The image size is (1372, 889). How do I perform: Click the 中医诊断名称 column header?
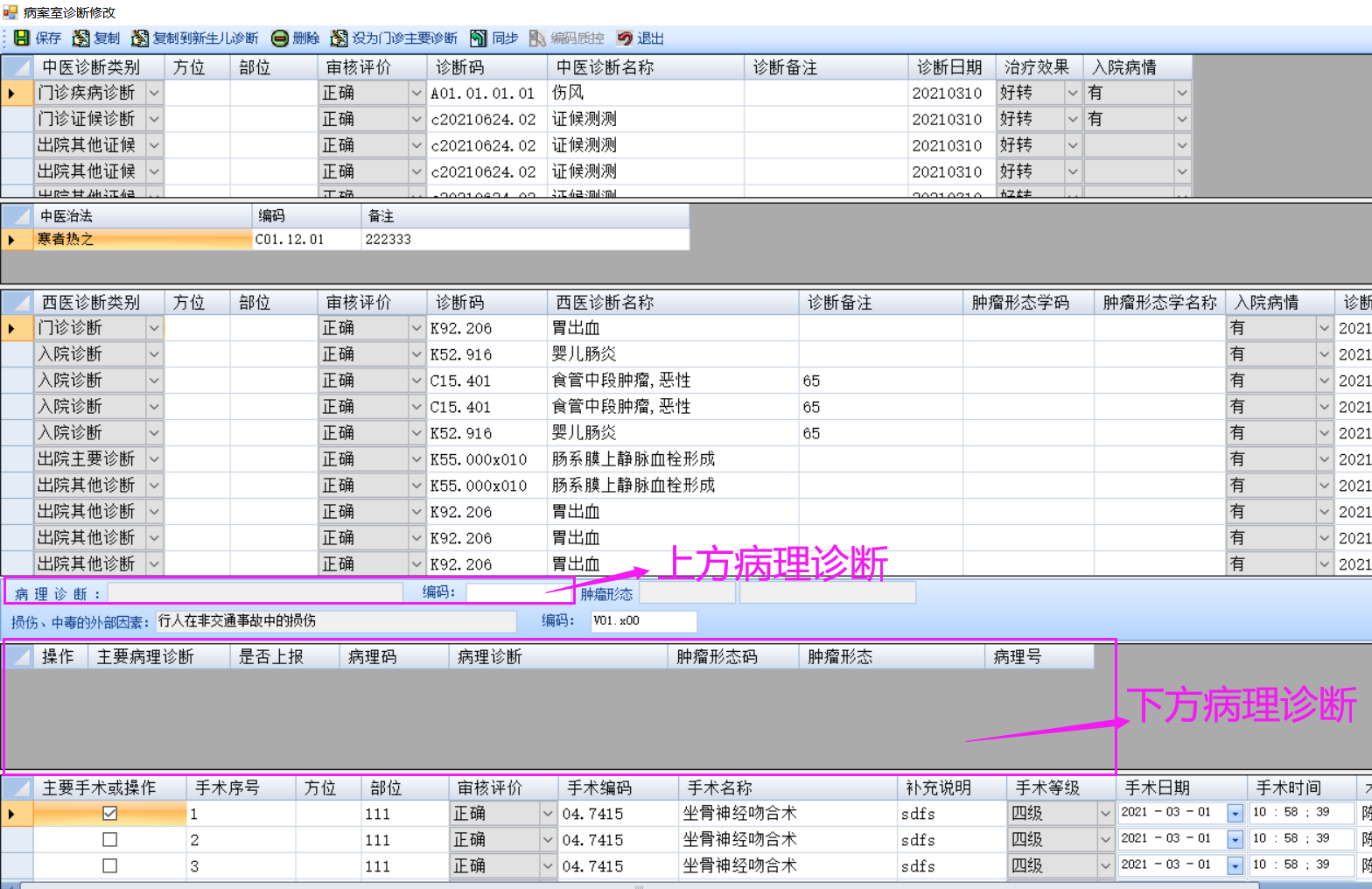[x=646, y=67]
